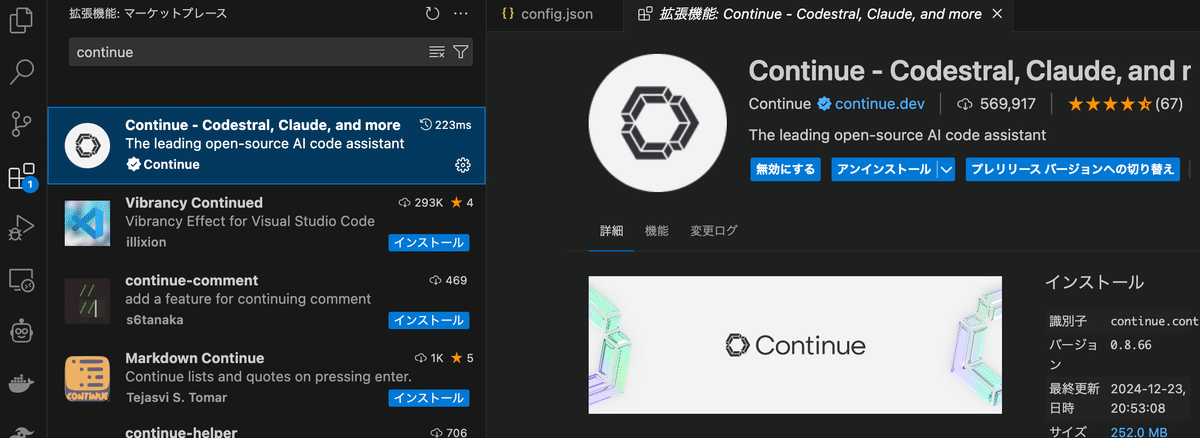This screenshot has height=438, width=1200.
Task: Select the 機能 tab
Action: [x=656, y=231]
